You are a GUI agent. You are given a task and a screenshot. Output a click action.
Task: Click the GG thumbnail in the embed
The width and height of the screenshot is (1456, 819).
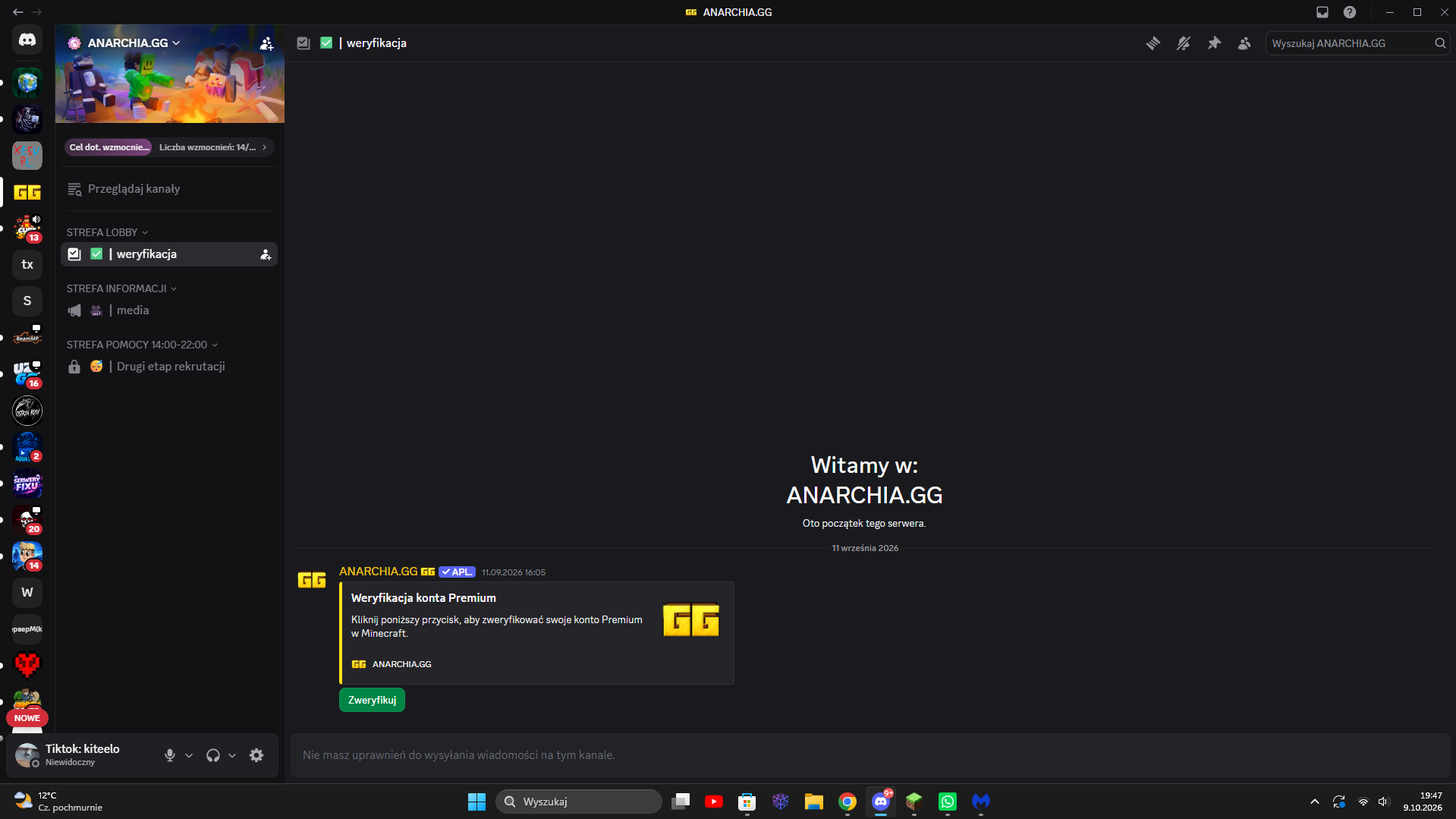tap(690, 620)
